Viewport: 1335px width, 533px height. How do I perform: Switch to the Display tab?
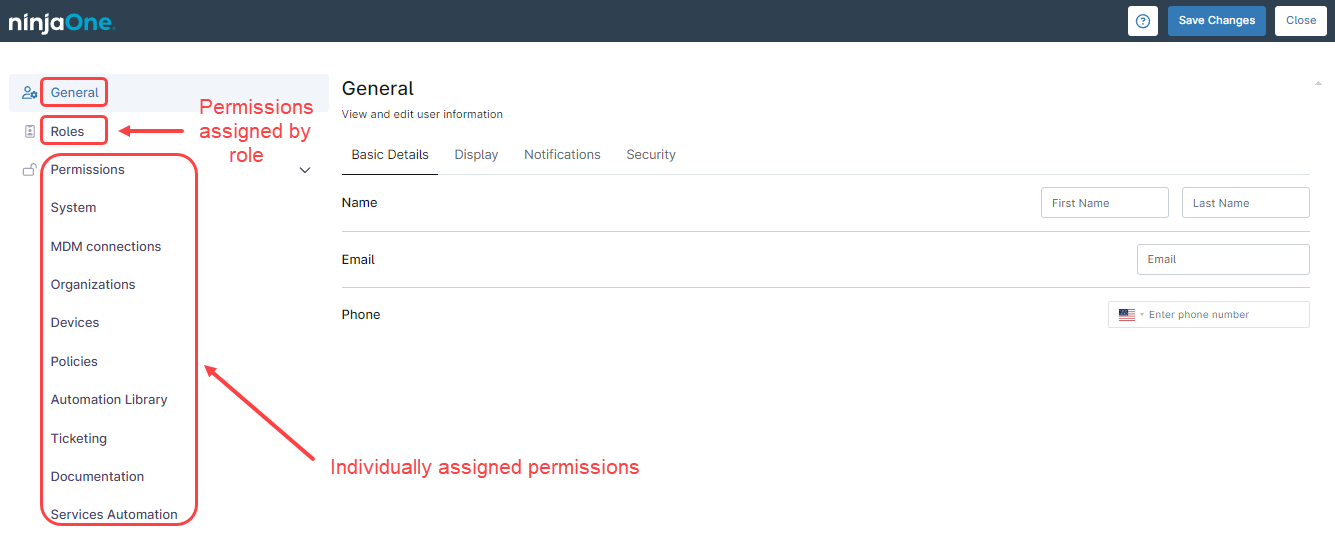476,155
